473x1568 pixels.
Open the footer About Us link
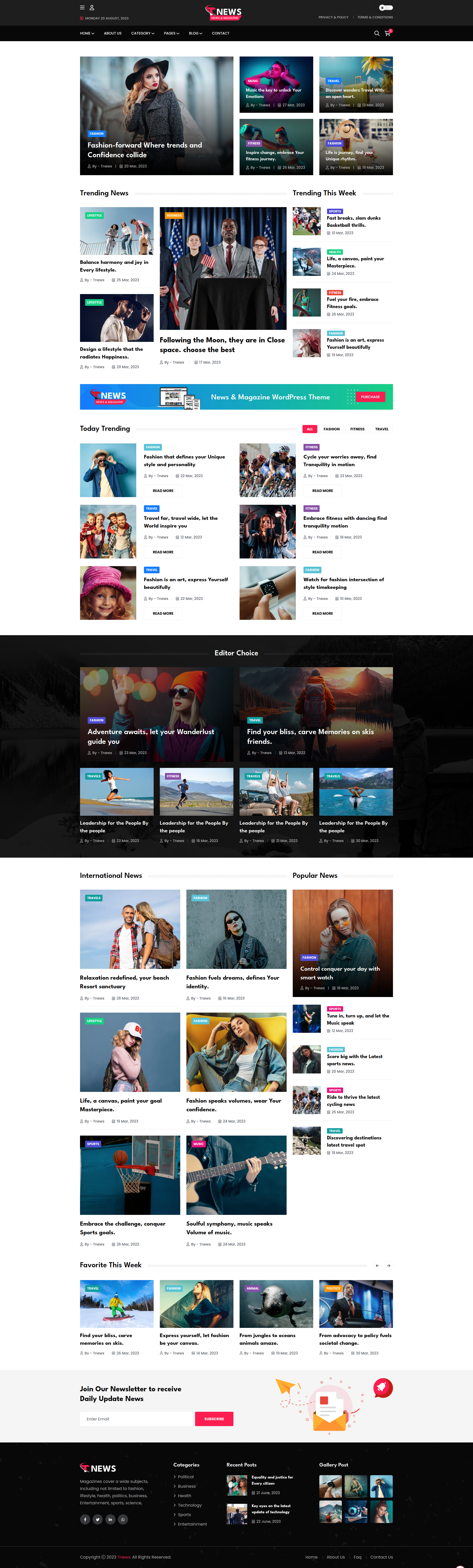335,1557
